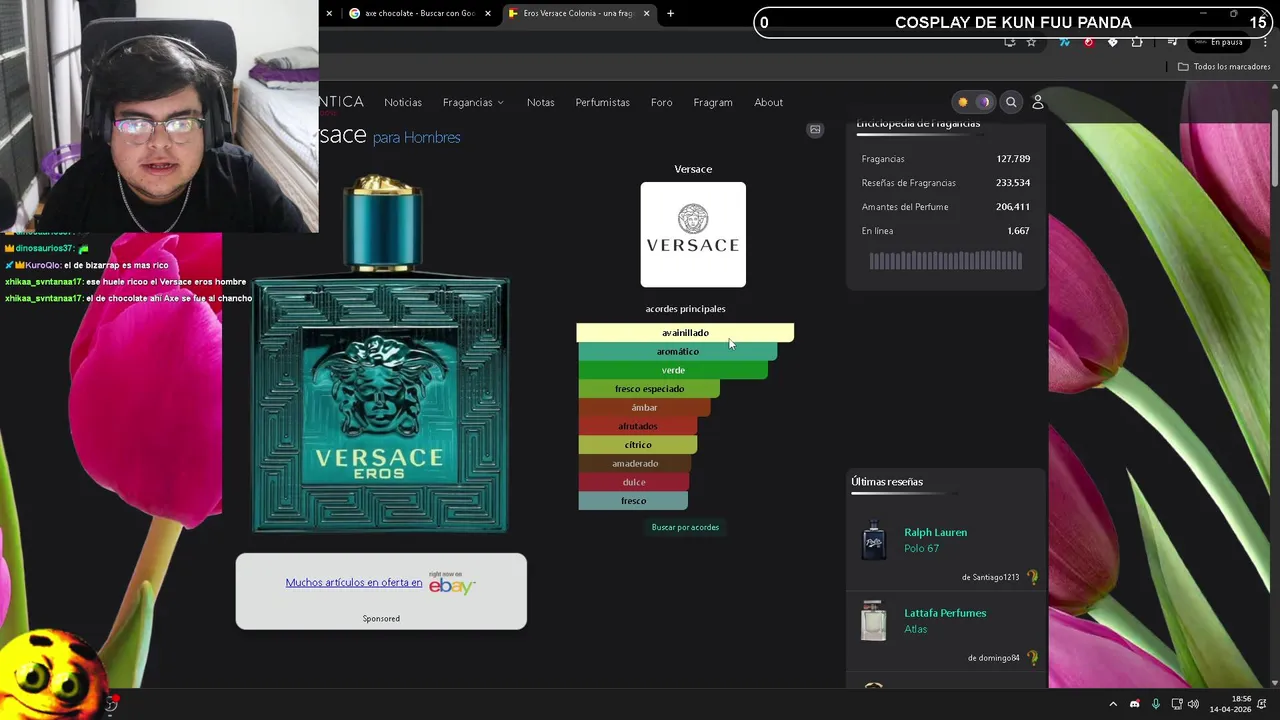The image size is (1280, 720).
Task: Click the para Hombres link
Action: point(416,138)
